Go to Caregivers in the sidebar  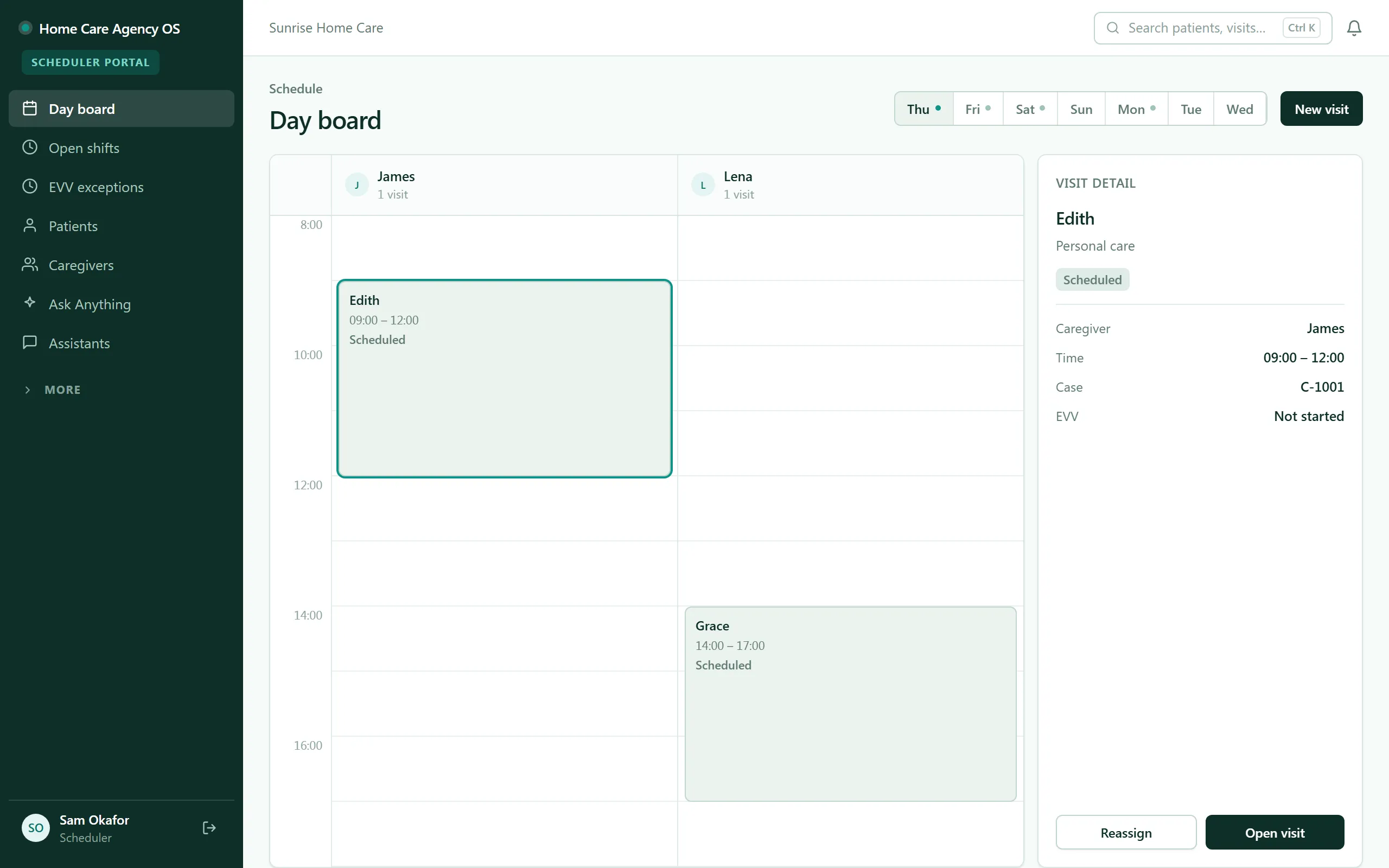(121, 265)
